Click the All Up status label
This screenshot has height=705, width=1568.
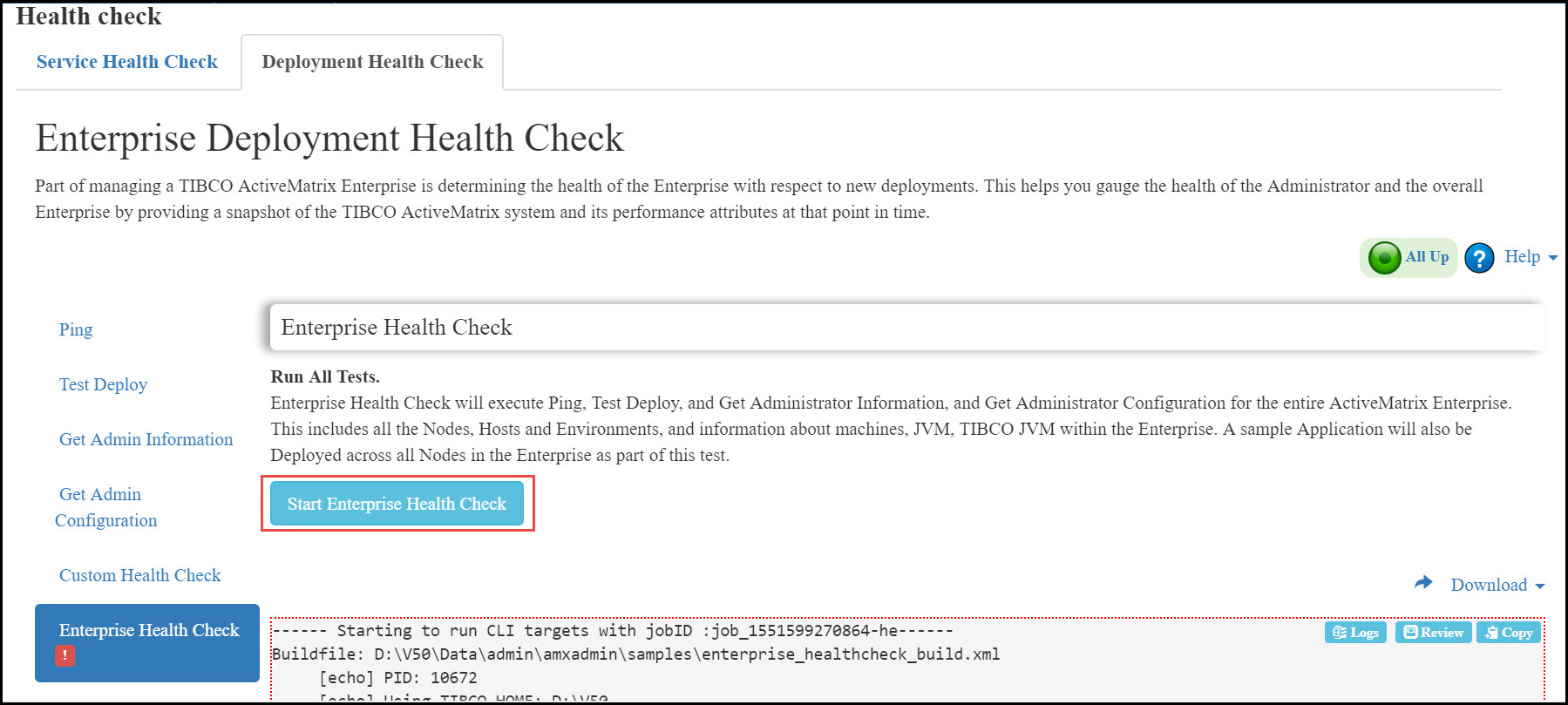[x=1427, y=257]
